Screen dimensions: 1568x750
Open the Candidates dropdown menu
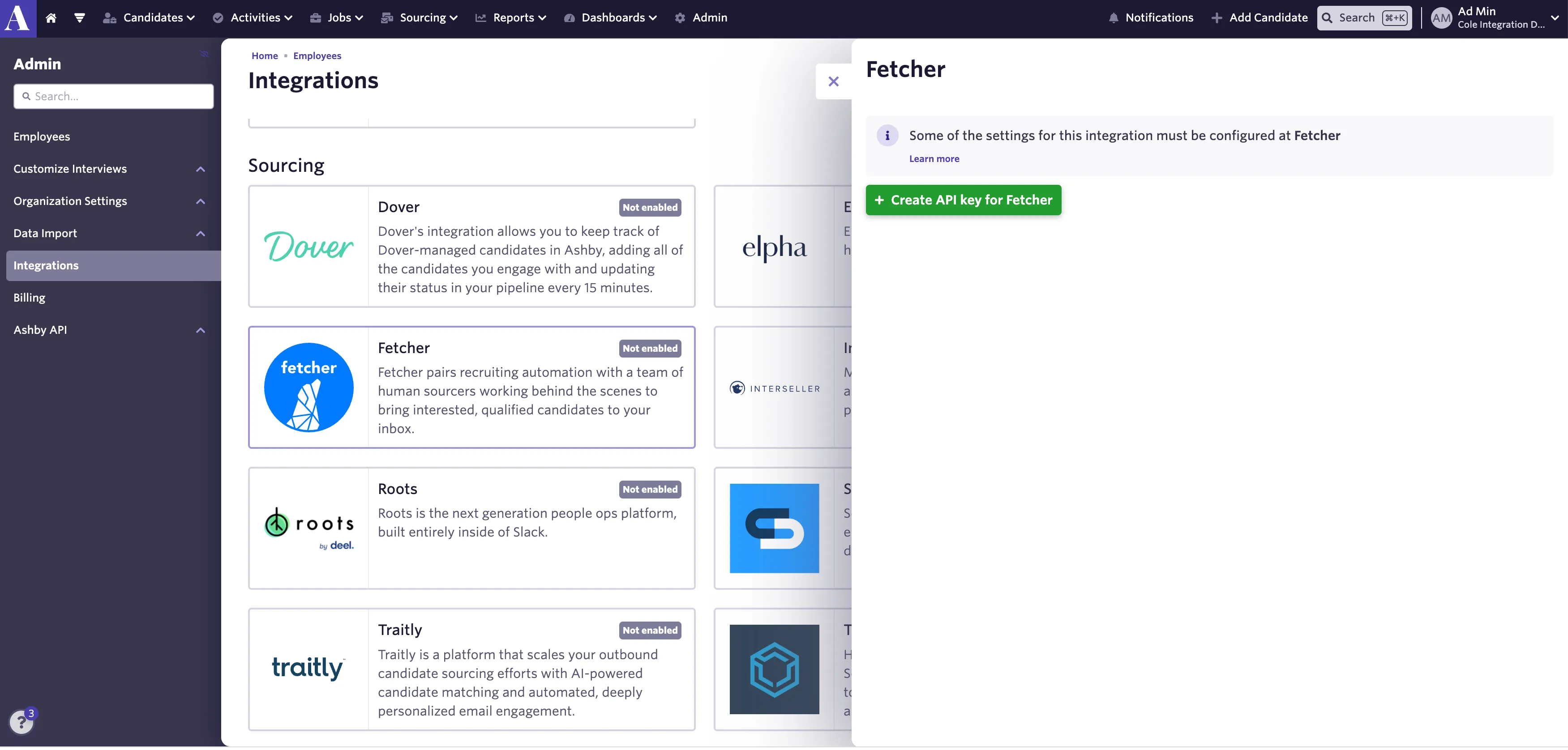coord(149,17)
